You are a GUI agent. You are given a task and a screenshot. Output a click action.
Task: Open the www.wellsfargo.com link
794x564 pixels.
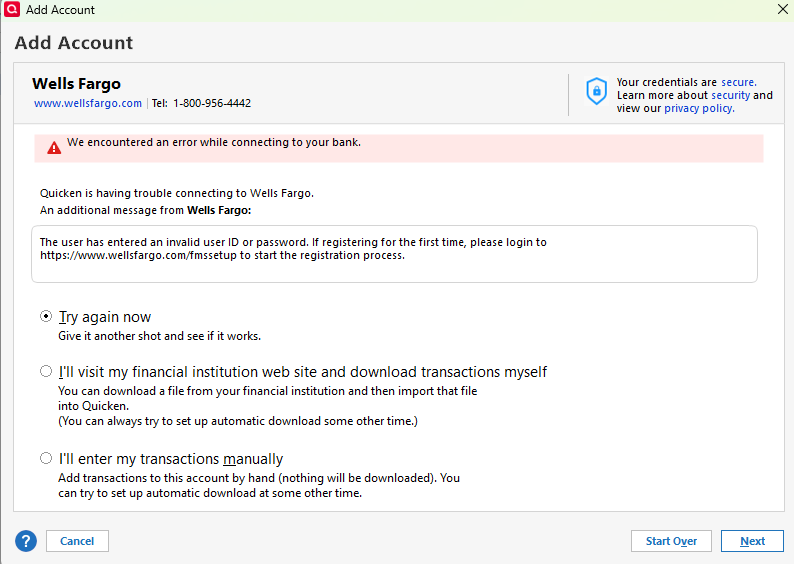click(x=88, y=103)
